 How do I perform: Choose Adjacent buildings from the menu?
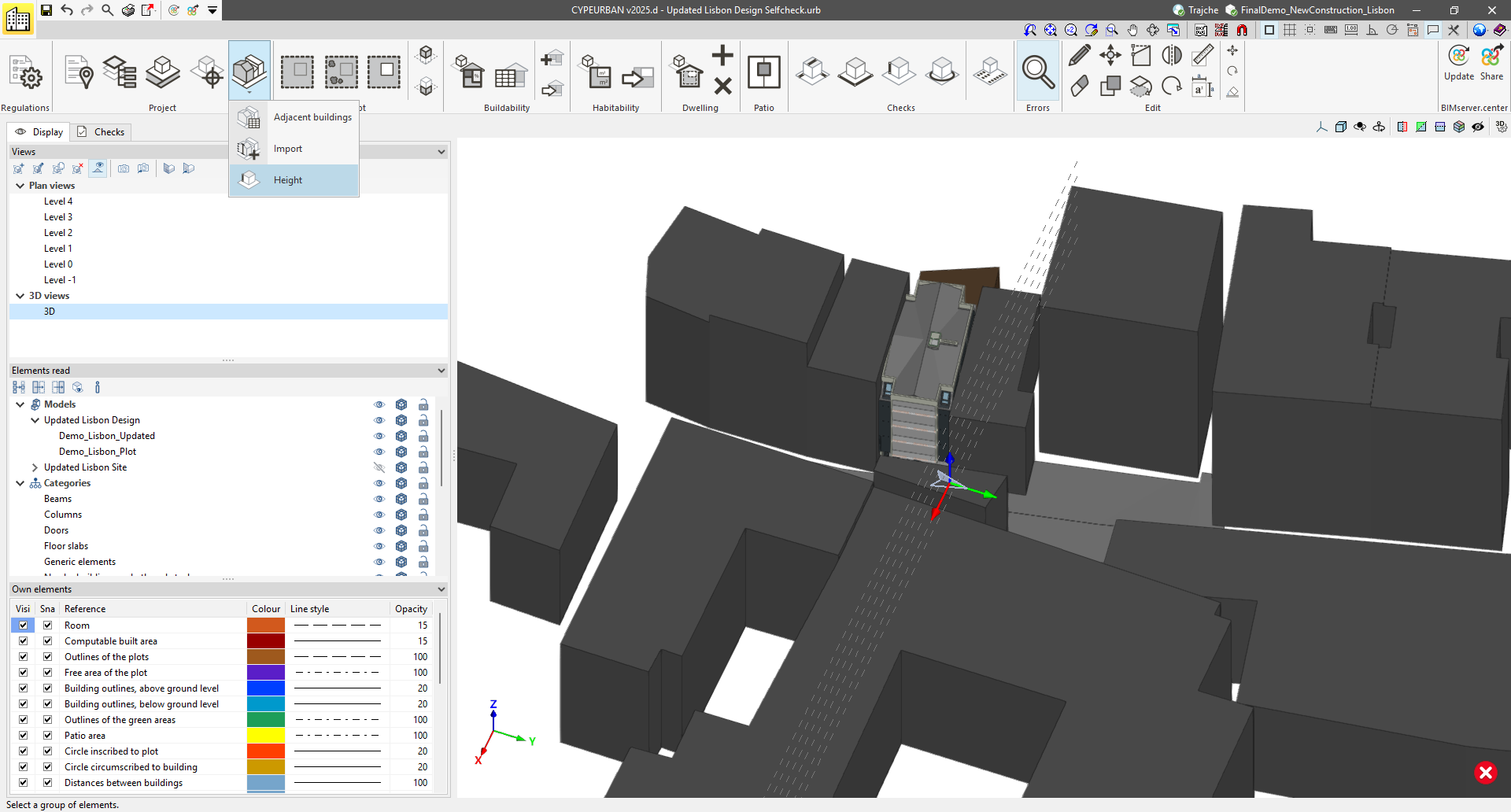click(312, 117)
